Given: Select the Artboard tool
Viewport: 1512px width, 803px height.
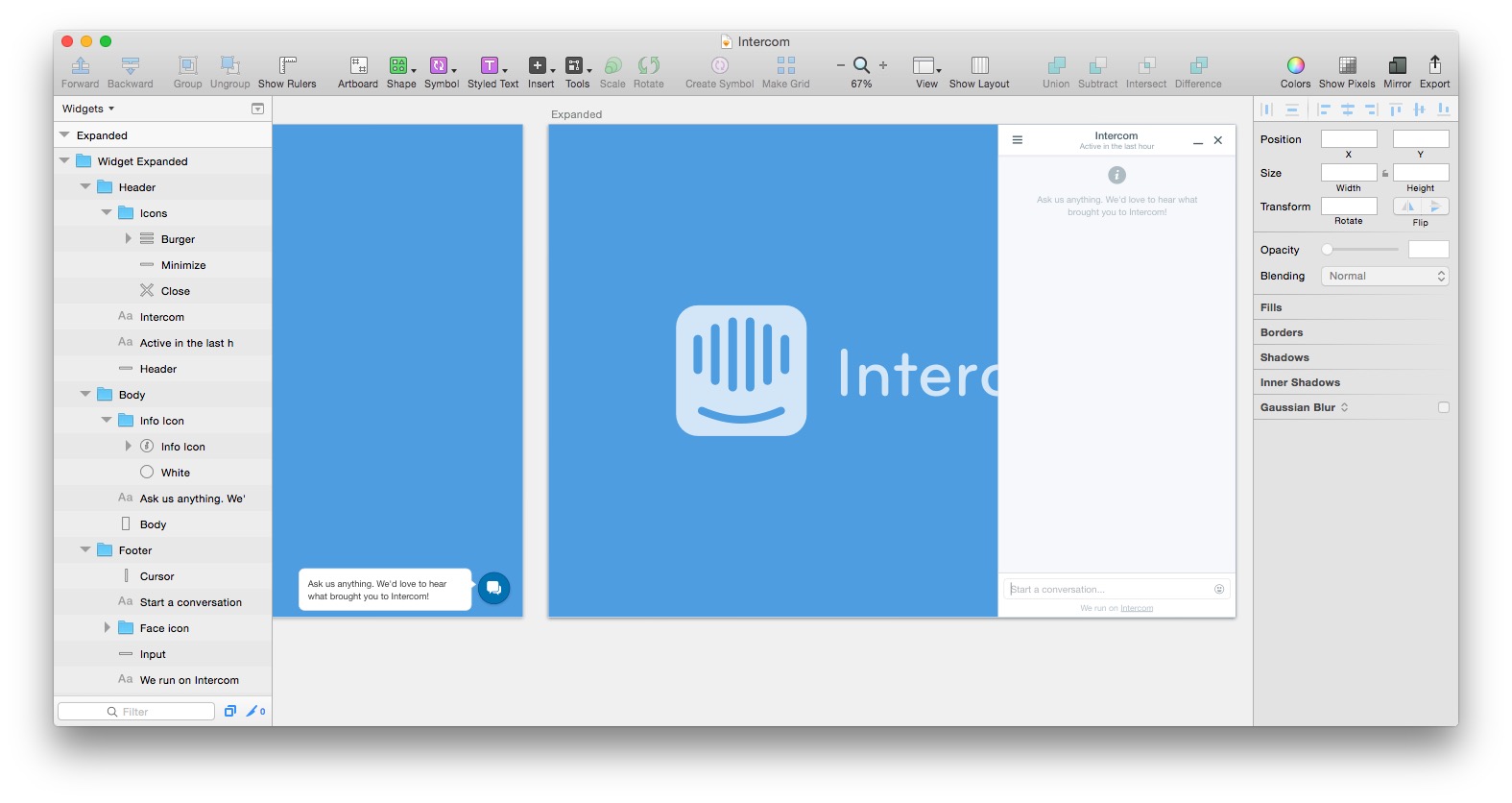Looking at the screenshot, I should [x=358, y=65].
